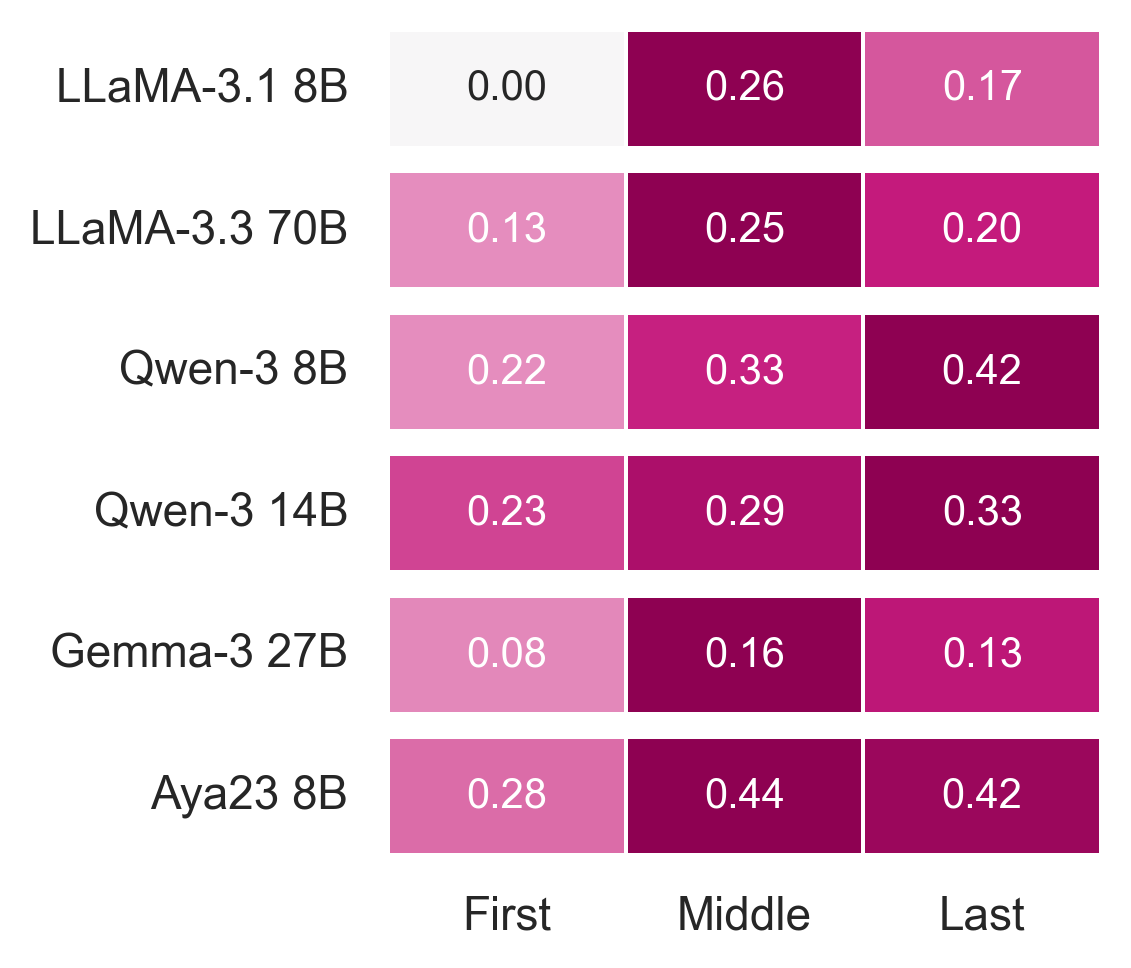Select the Gemma-3 27B row label
Image resolution: width=1131 pixels, height=968 pixels.
pos(199,654)
